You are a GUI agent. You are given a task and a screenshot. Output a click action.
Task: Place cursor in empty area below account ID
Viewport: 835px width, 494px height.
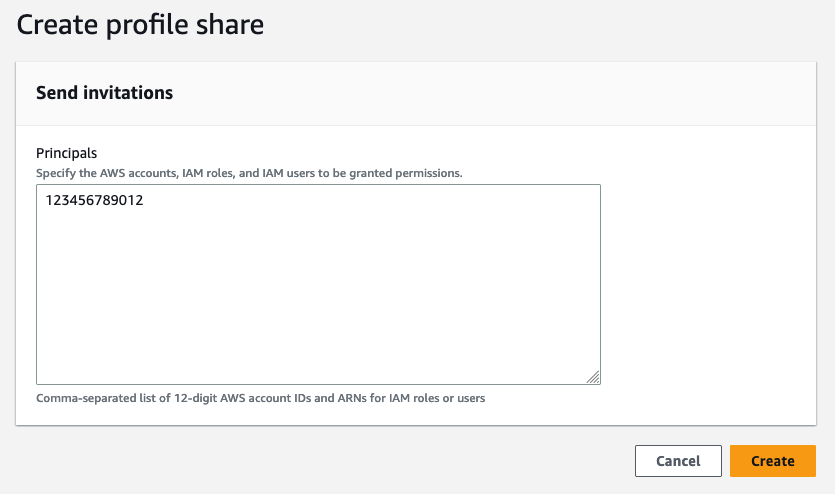tap(318, 300)
